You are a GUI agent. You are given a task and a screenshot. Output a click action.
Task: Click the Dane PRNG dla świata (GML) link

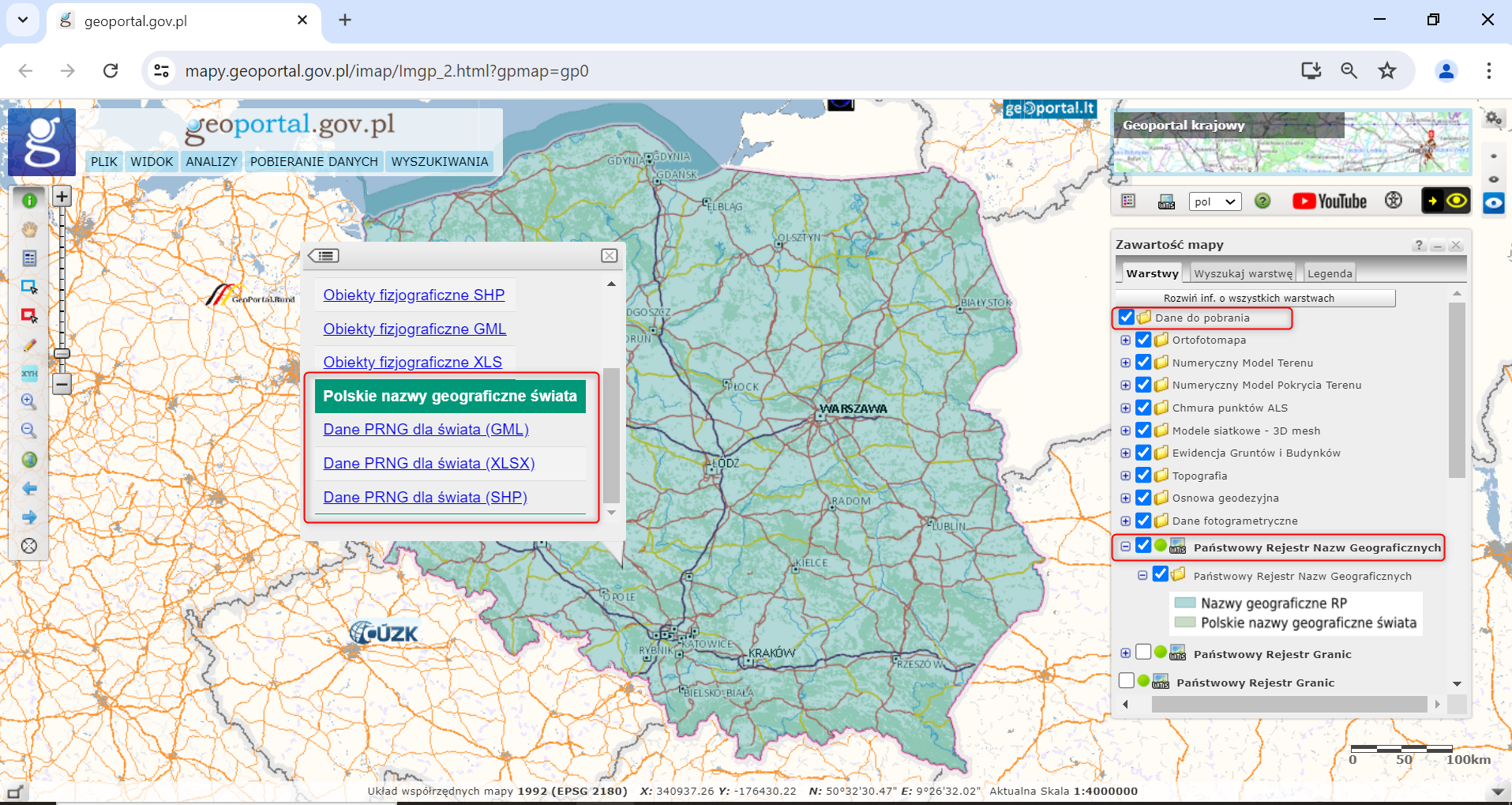click(x=426, y=430)
